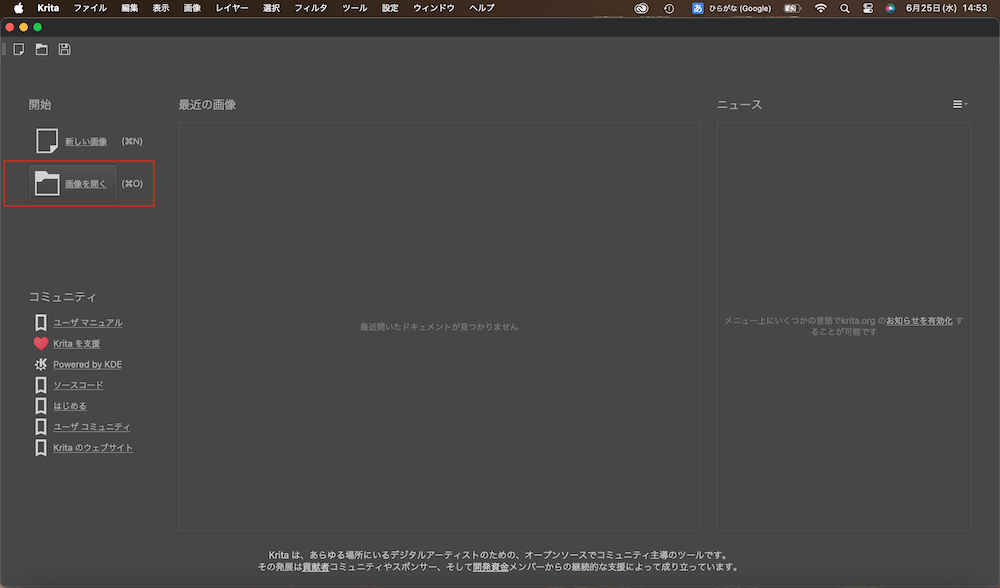Open the 編集 menu

(x=129, y=8)
